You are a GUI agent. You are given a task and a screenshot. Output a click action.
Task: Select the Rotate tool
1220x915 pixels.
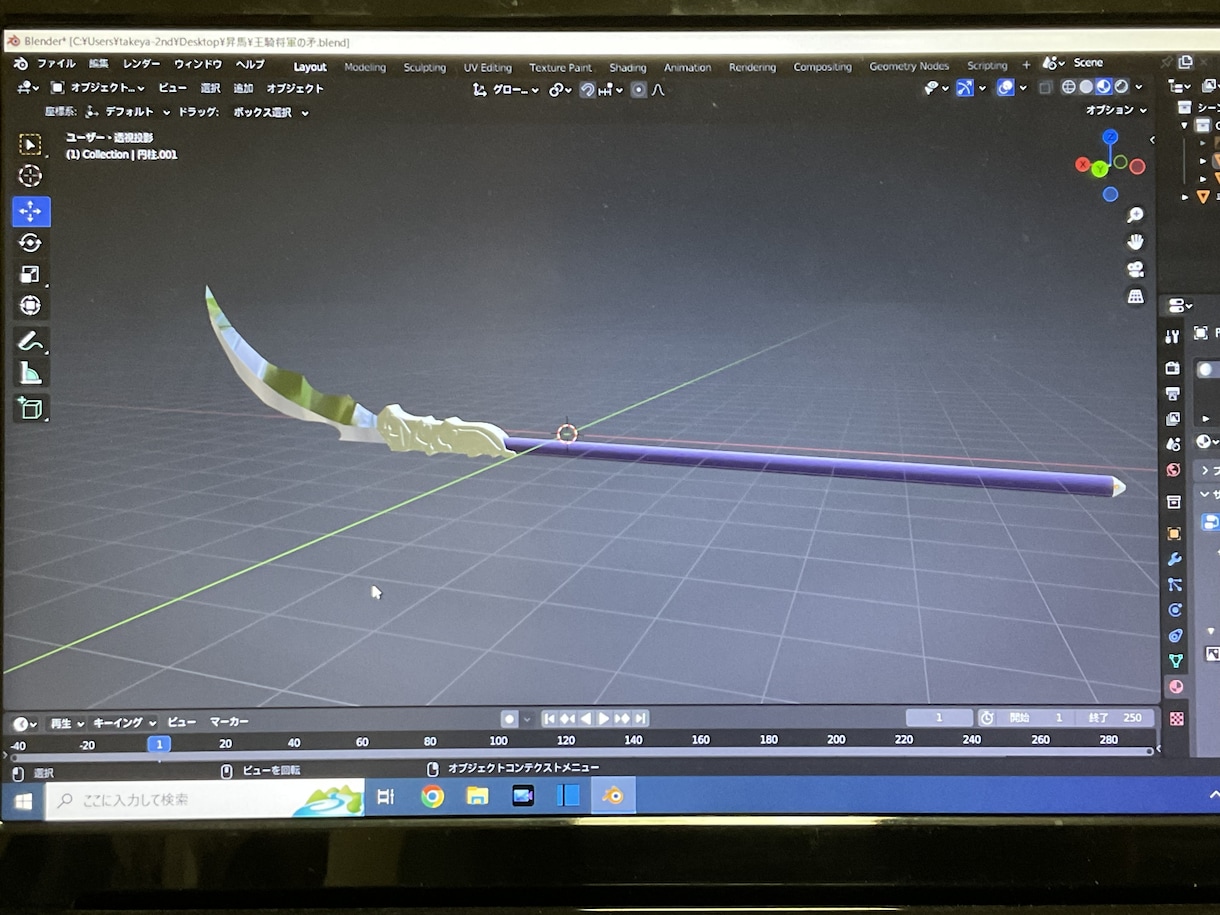tap(31, 243)
